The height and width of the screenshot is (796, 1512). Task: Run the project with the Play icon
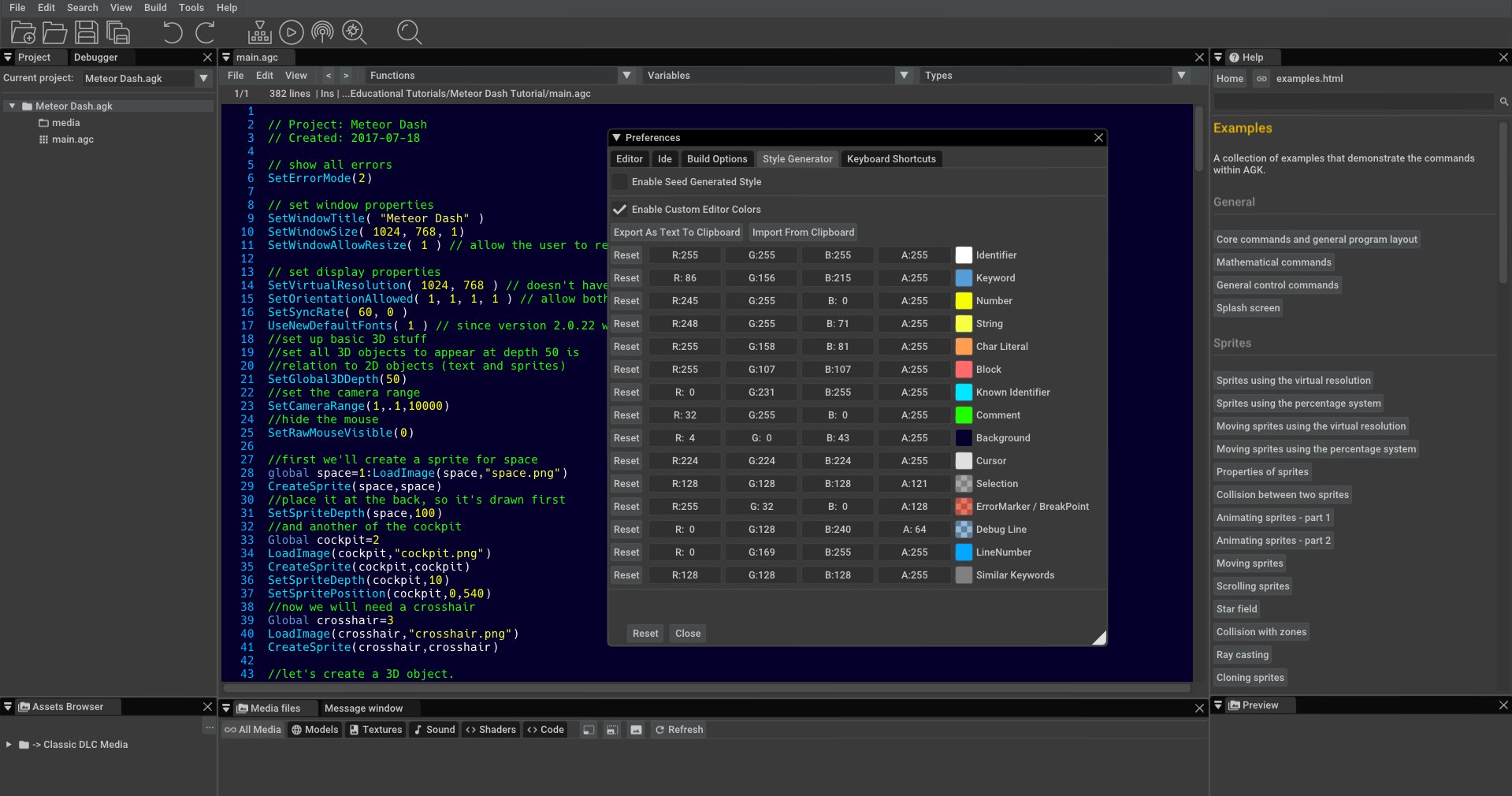pyautogui.click(x=291, y=32)
